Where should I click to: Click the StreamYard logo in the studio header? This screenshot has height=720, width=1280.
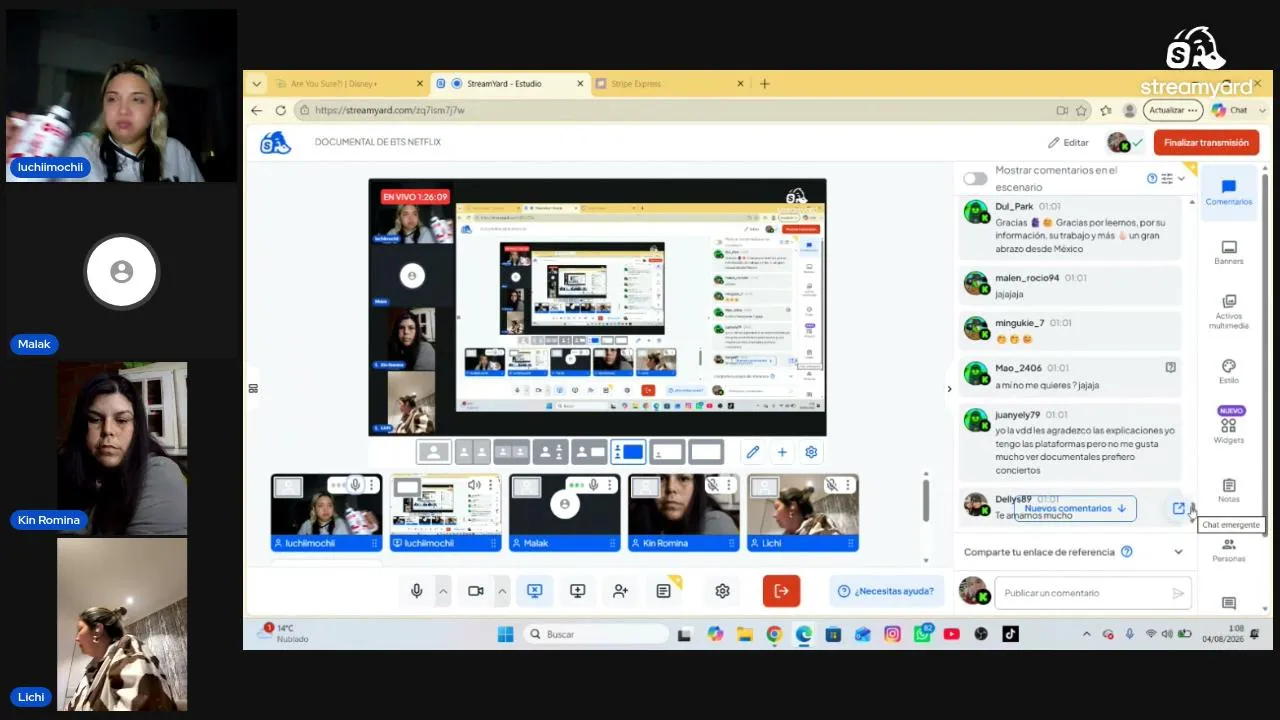point(275,142)
